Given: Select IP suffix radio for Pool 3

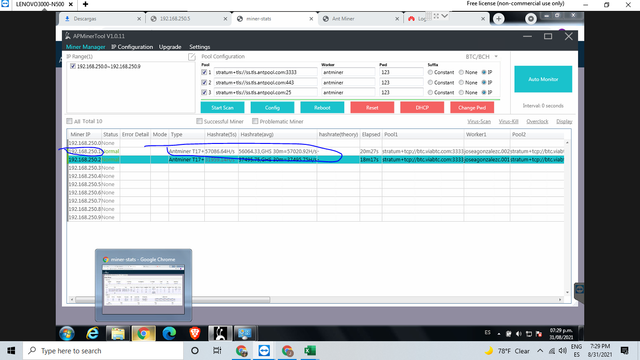Looking at the screenshot, I should pyautogui.click(x=484, y=93).
